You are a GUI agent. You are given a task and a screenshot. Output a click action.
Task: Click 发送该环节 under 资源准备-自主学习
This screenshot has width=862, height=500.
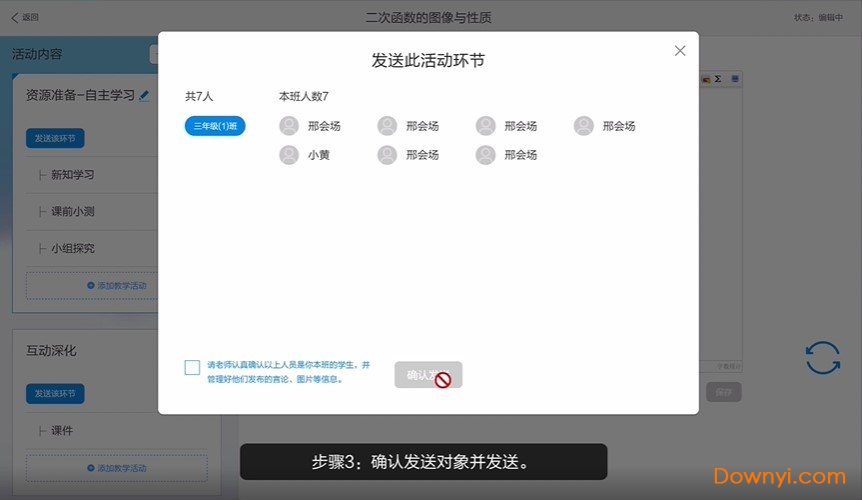(55, 138)
